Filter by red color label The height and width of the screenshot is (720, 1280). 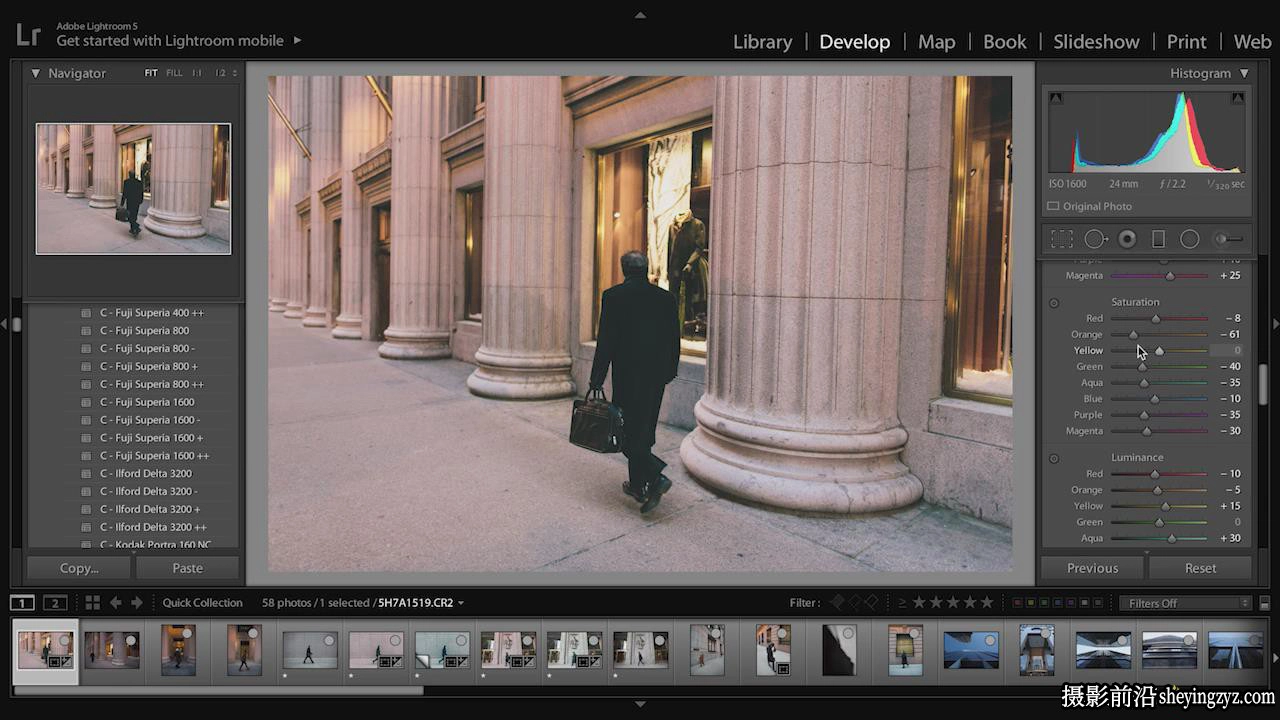point(1018,603)
